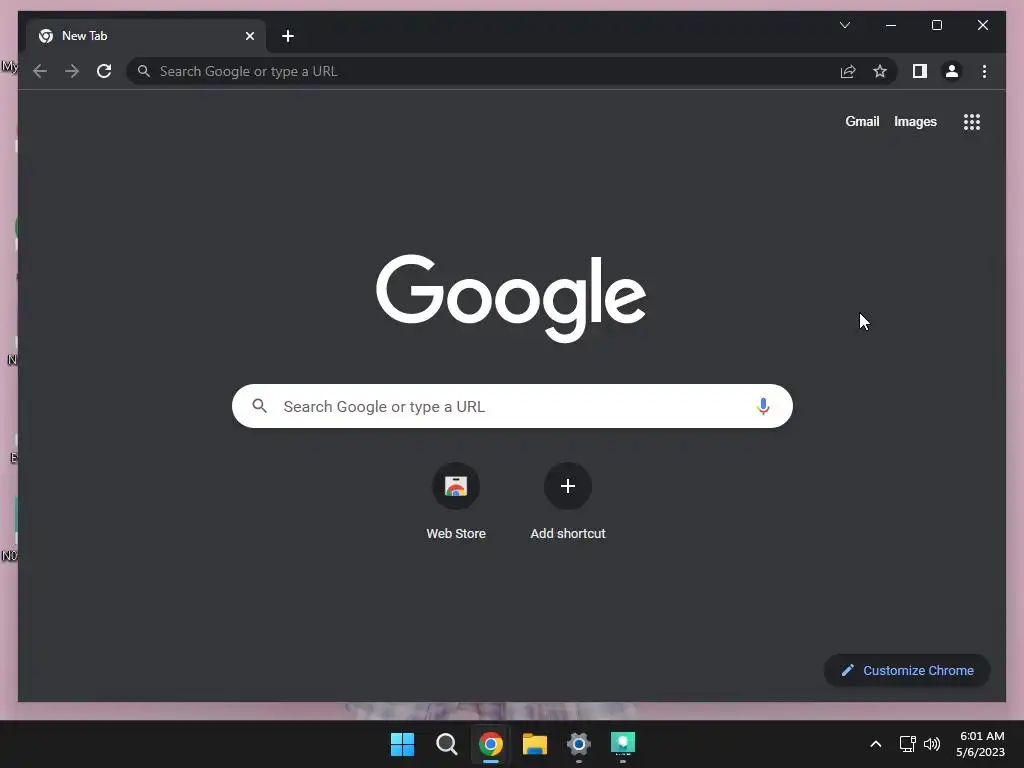
Task: Start voice search with microphone icon
Action: coord(763,406)
